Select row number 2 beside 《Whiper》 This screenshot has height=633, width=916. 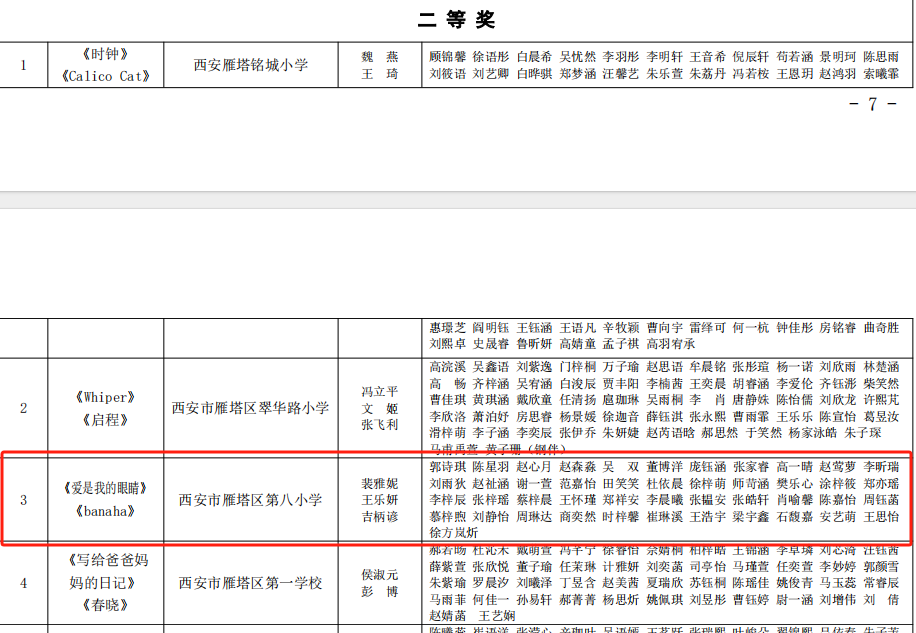(x=23, y=408)
